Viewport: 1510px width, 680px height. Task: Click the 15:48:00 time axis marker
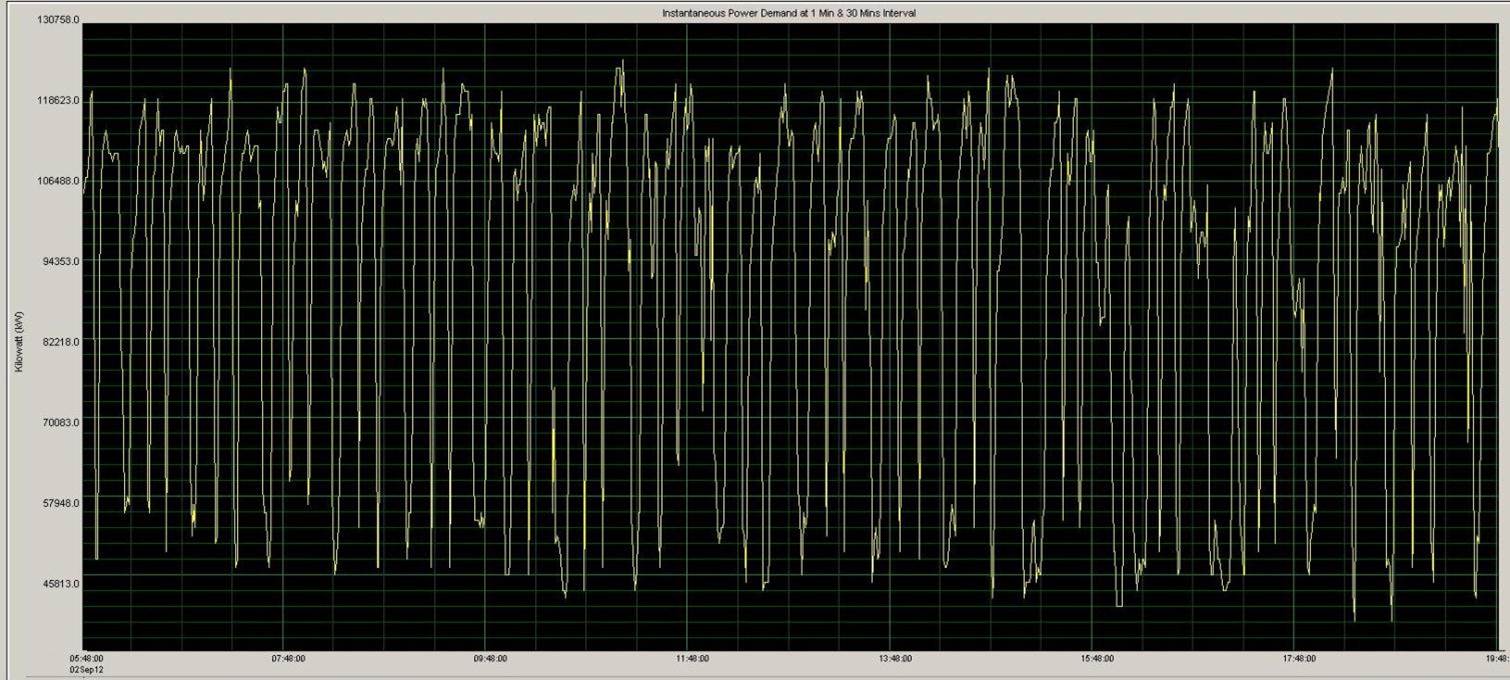[1097, 659]
